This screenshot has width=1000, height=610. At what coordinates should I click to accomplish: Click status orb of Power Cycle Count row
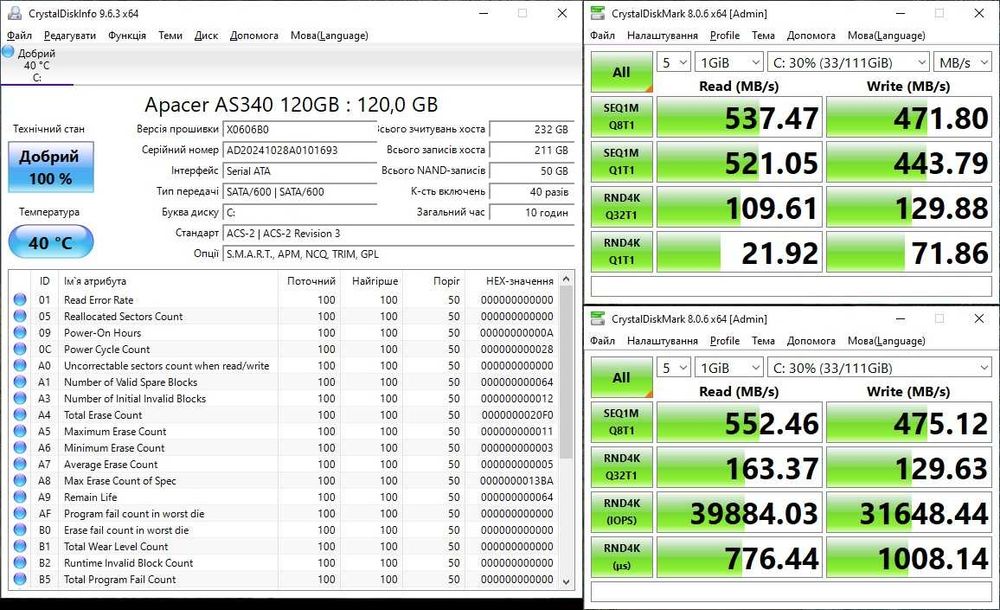pyautogui.click(x=20, y=349)
